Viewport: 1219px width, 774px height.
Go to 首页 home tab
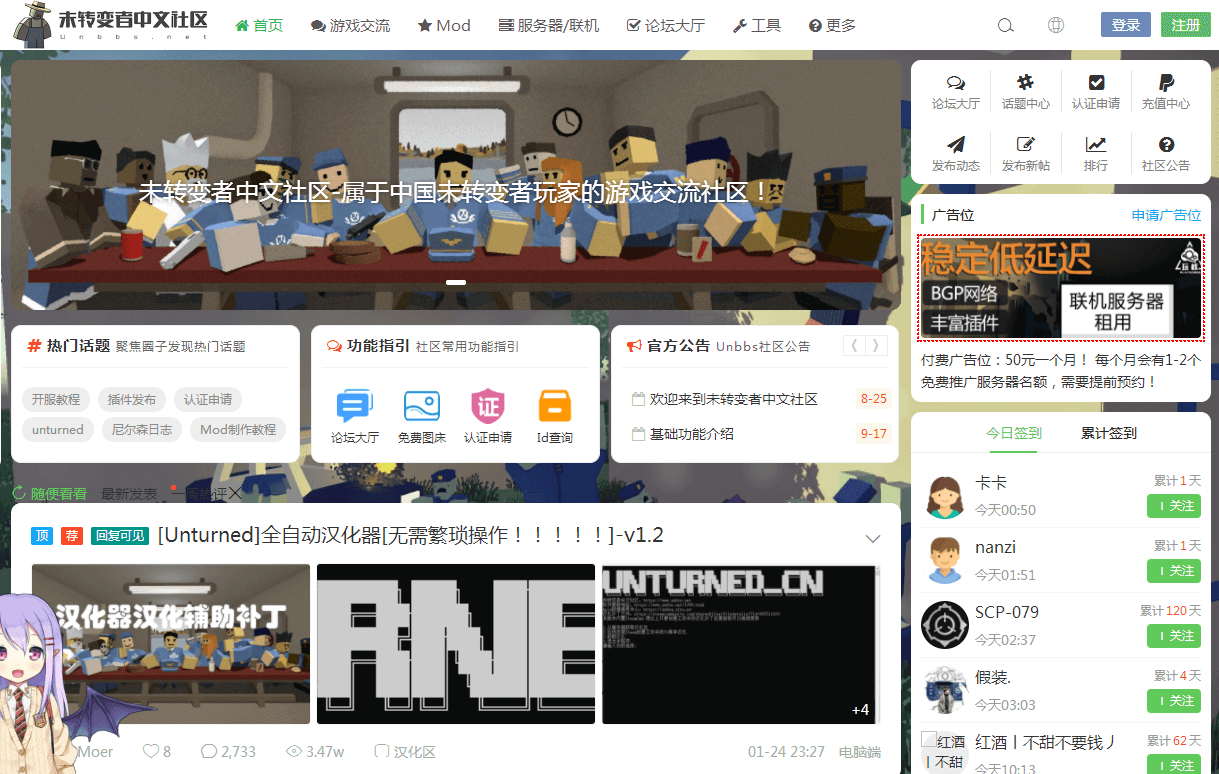pyautogui.click(x=259, y=25)
